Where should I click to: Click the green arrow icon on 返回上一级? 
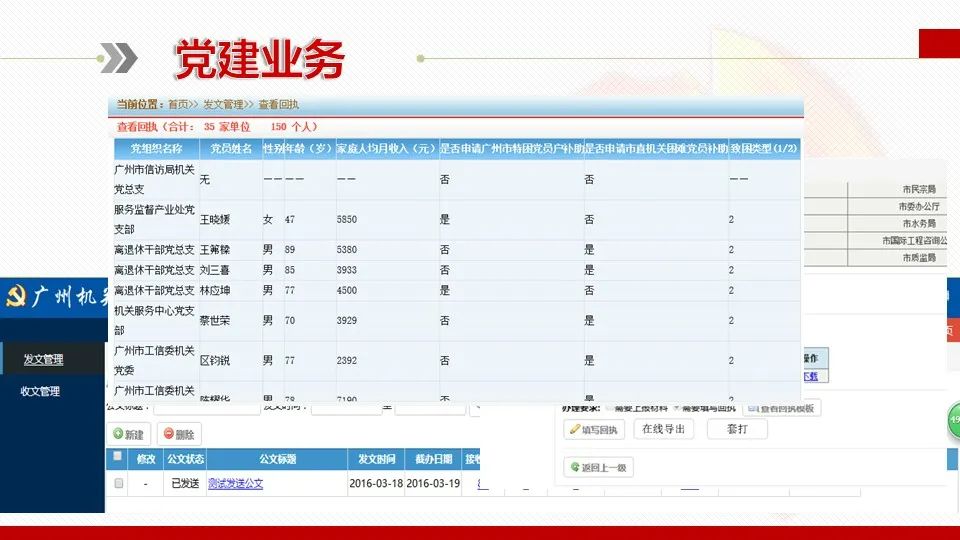tap(574, 467)
